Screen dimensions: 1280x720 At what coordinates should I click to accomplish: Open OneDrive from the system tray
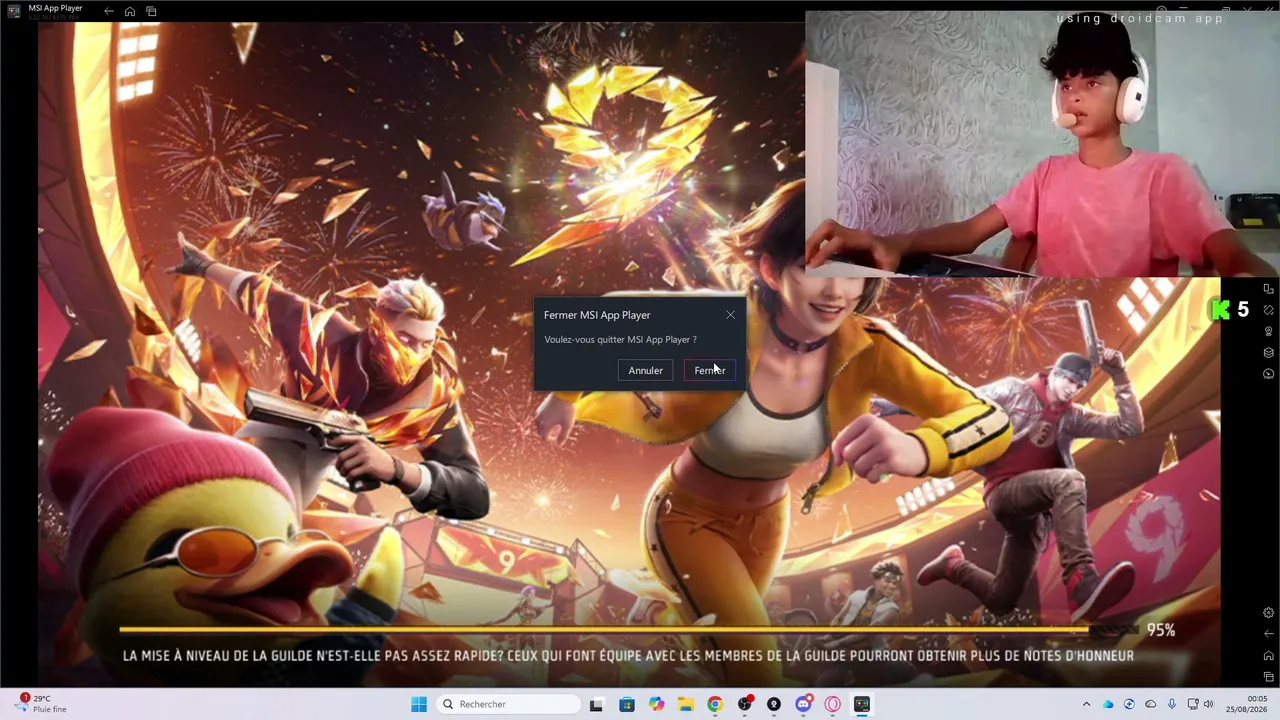(x=1108, y=704)
